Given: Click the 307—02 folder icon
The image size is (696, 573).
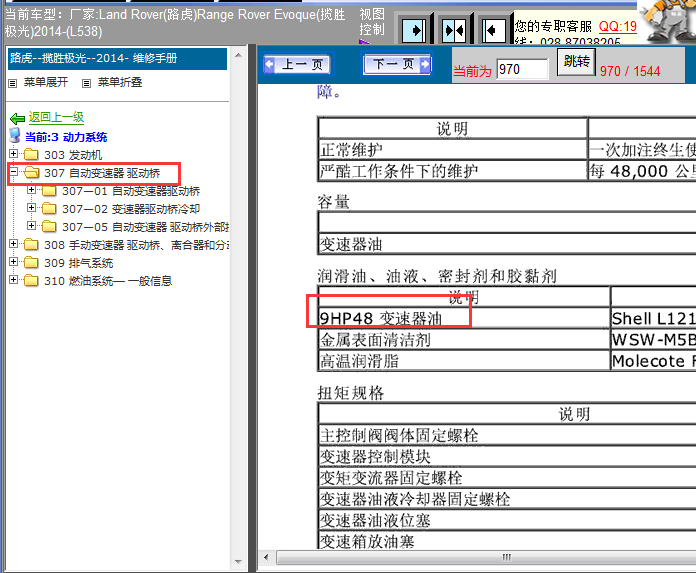Looking at the screenshot, I should tap(49, 209).
